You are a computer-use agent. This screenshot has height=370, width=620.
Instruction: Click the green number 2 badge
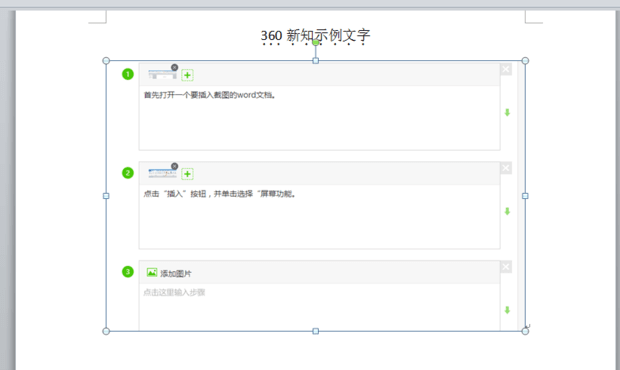[128, 173]
